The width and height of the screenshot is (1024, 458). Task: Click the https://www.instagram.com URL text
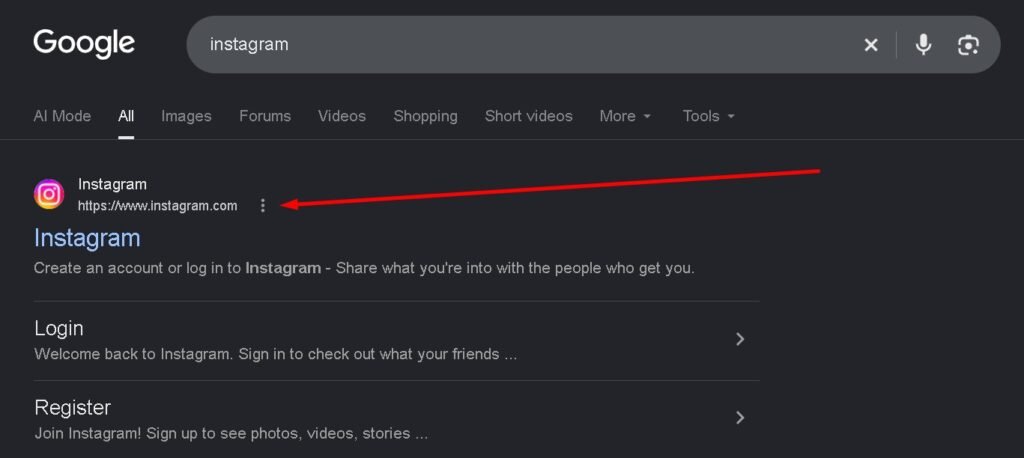pyautogui.click(x=157, y=206)
